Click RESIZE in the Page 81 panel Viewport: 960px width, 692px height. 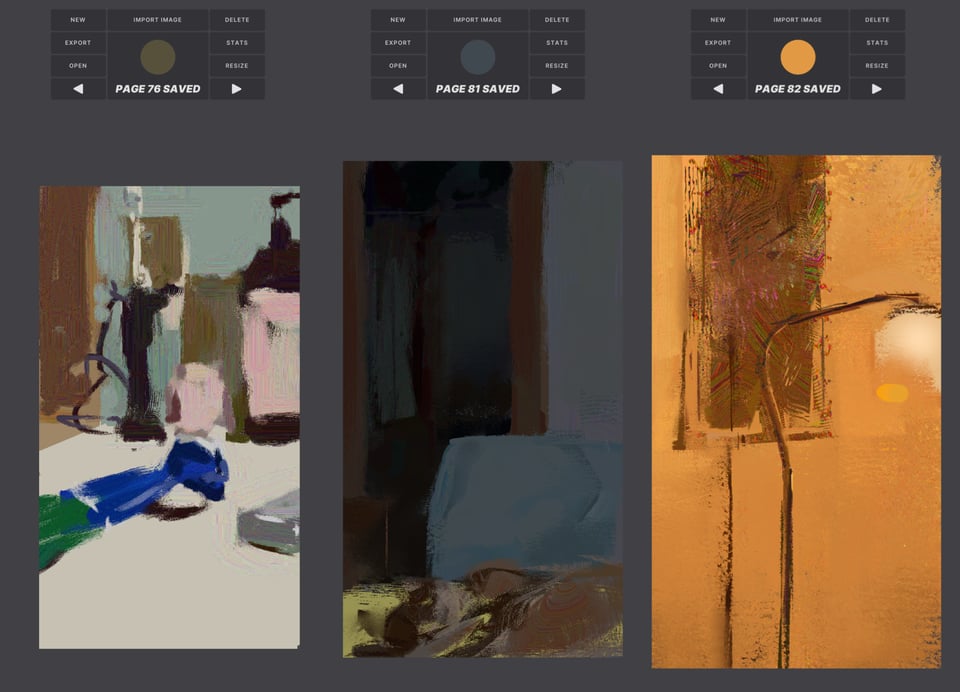pyautogui.click(x=557, y=66)
